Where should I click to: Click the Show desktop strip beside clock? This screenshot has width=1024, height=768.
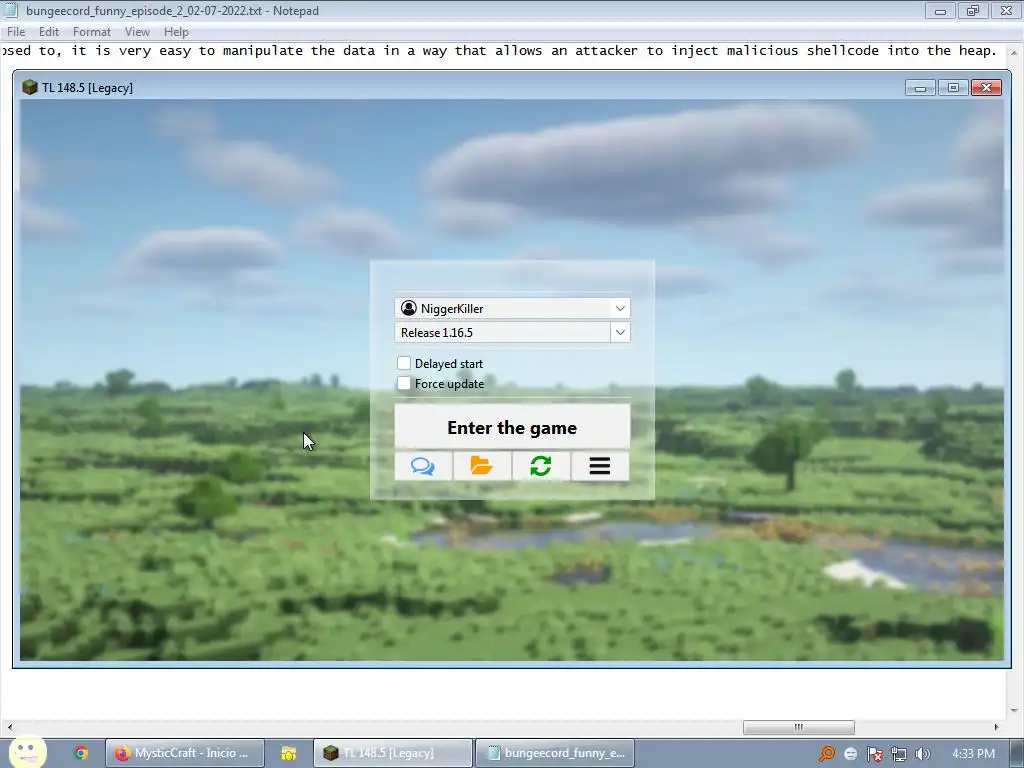coord(1018,753)
